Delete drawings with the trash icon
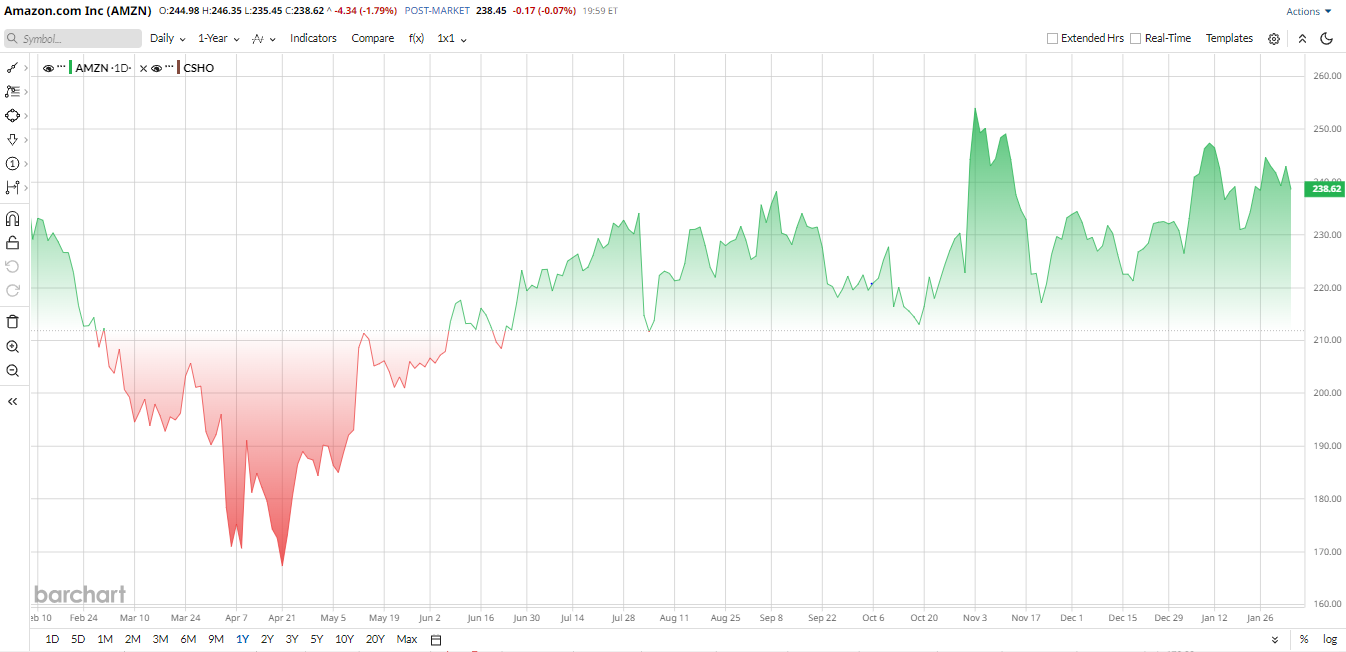The image size is (1346, 652). coord(12,321)
